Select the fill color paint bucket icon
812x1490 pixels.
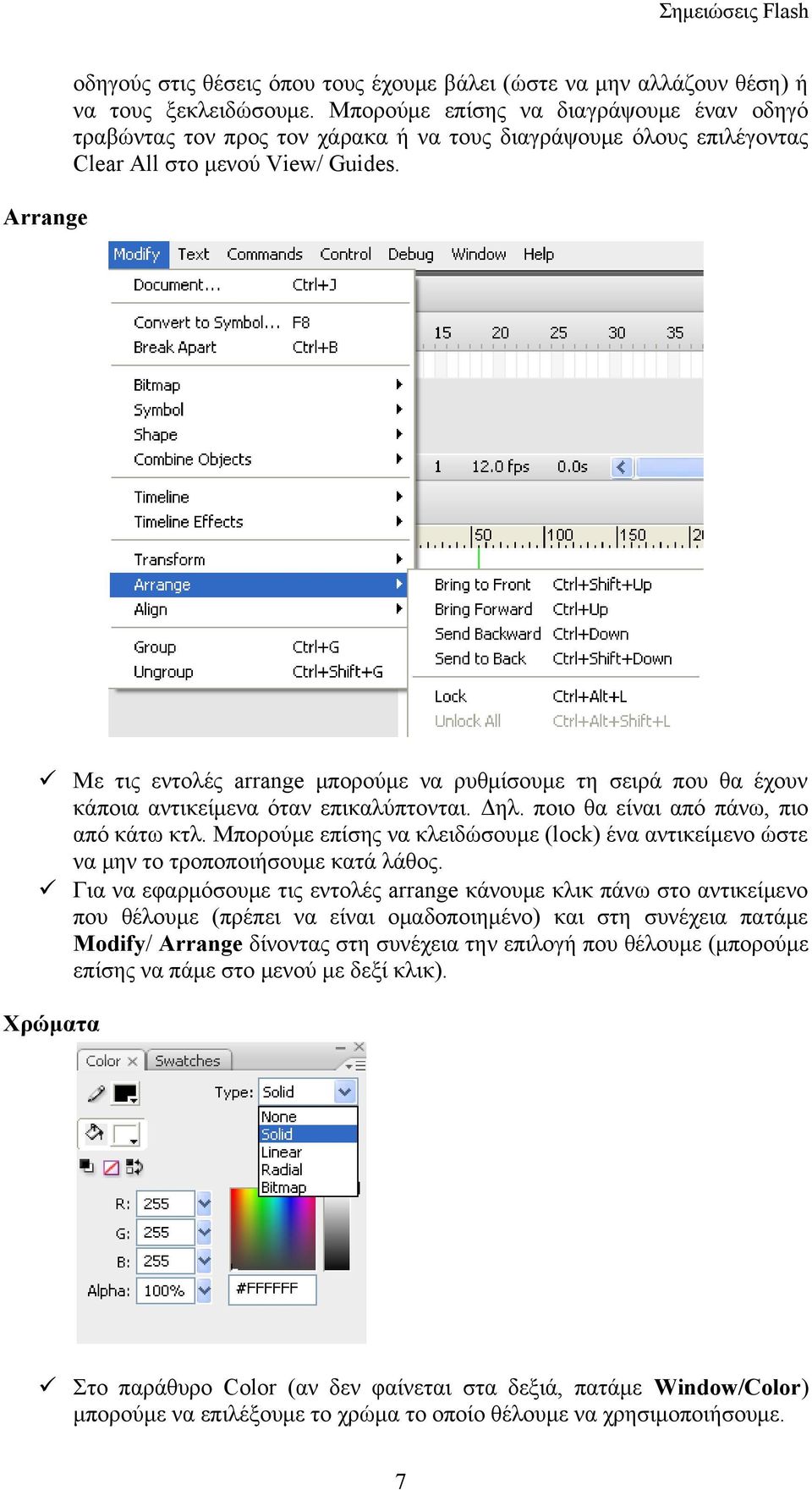pos(95,1133)
